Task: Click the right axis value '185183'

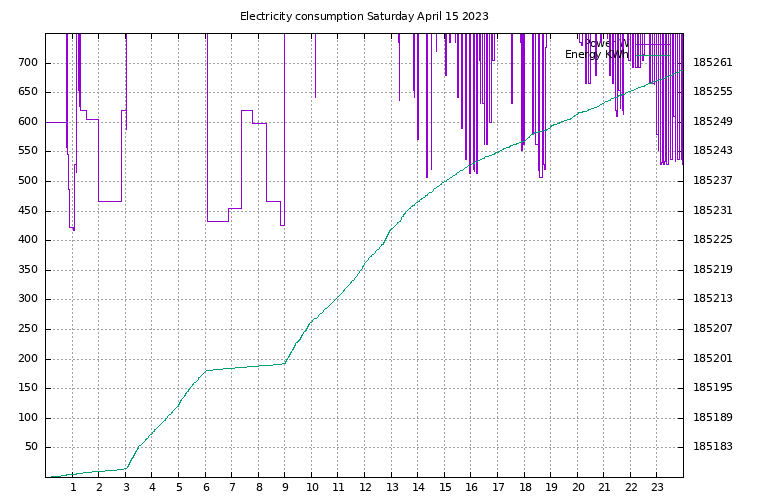Action: (713, 447)
